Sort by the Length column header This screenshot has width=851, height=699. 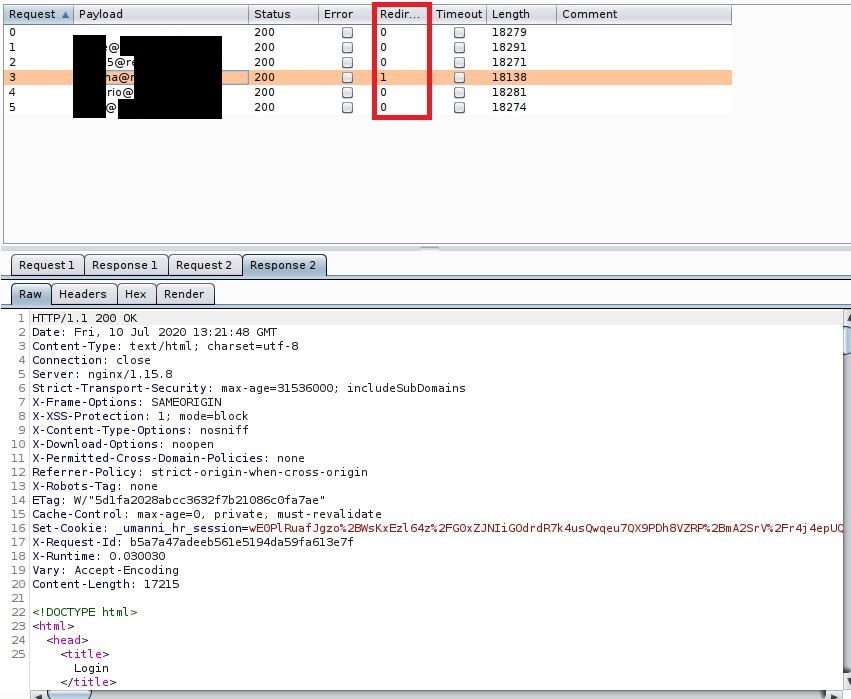click(x=521, y=15)
